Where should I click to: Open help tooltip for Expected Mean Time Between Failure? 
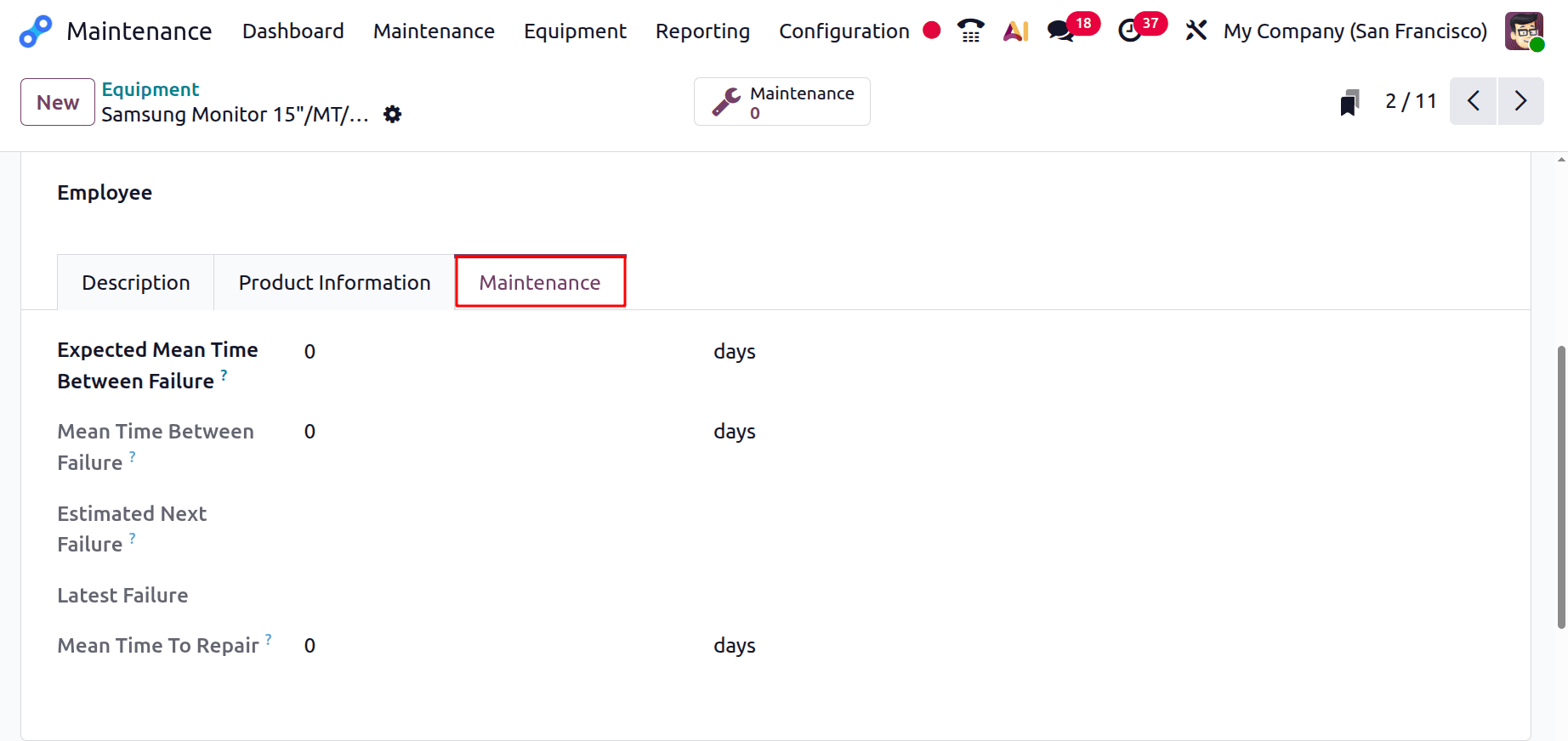[x=224, y=375]
